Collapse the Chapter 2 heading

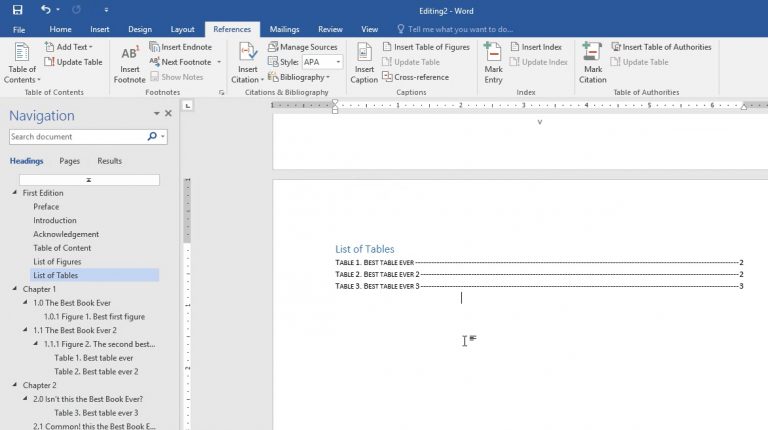[x=15, y=385]
